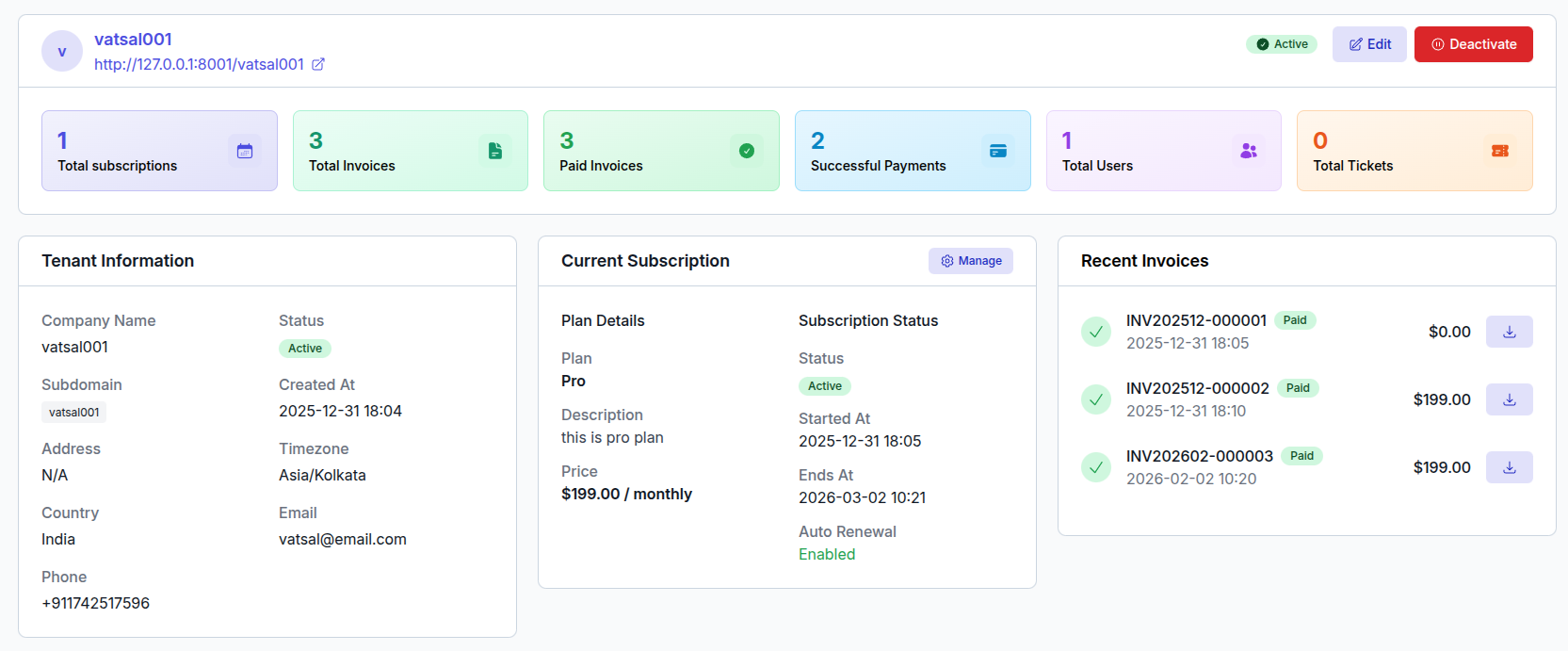Deactivate the vatsal001 tenant

click(1473, 44)
